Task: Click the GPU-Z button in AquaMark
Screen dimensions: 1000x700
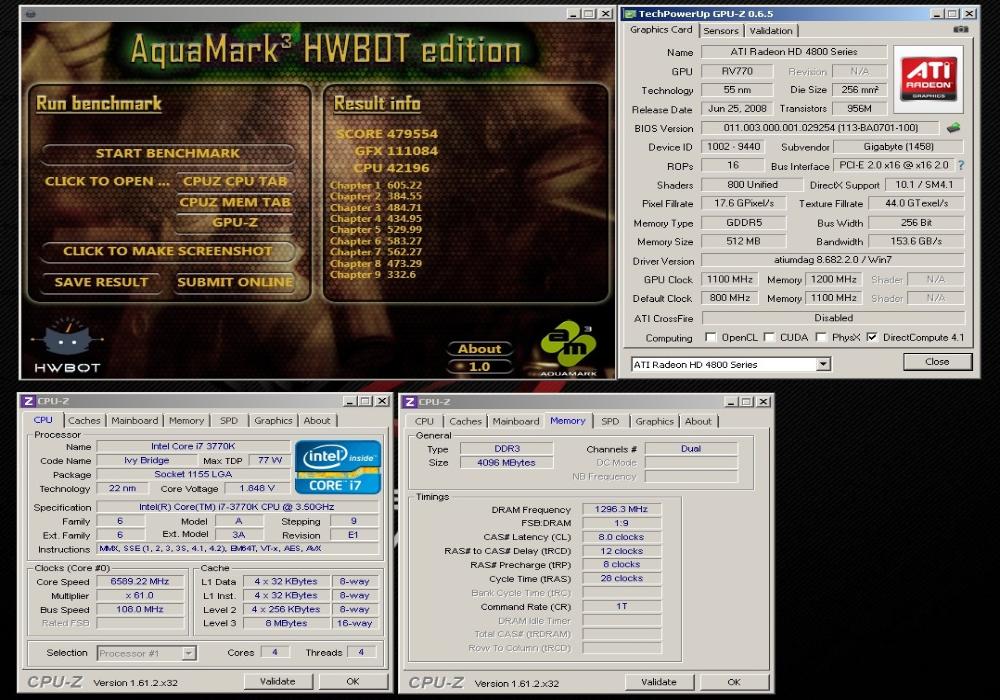Action: (235, 222)
